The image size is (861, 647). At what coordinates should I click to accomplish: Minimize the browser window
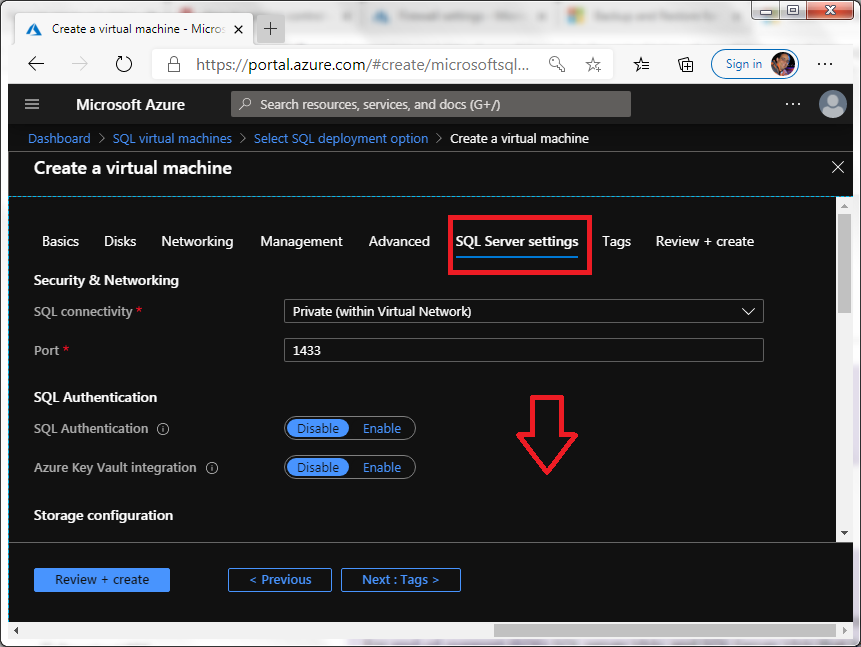pos(766,10)
